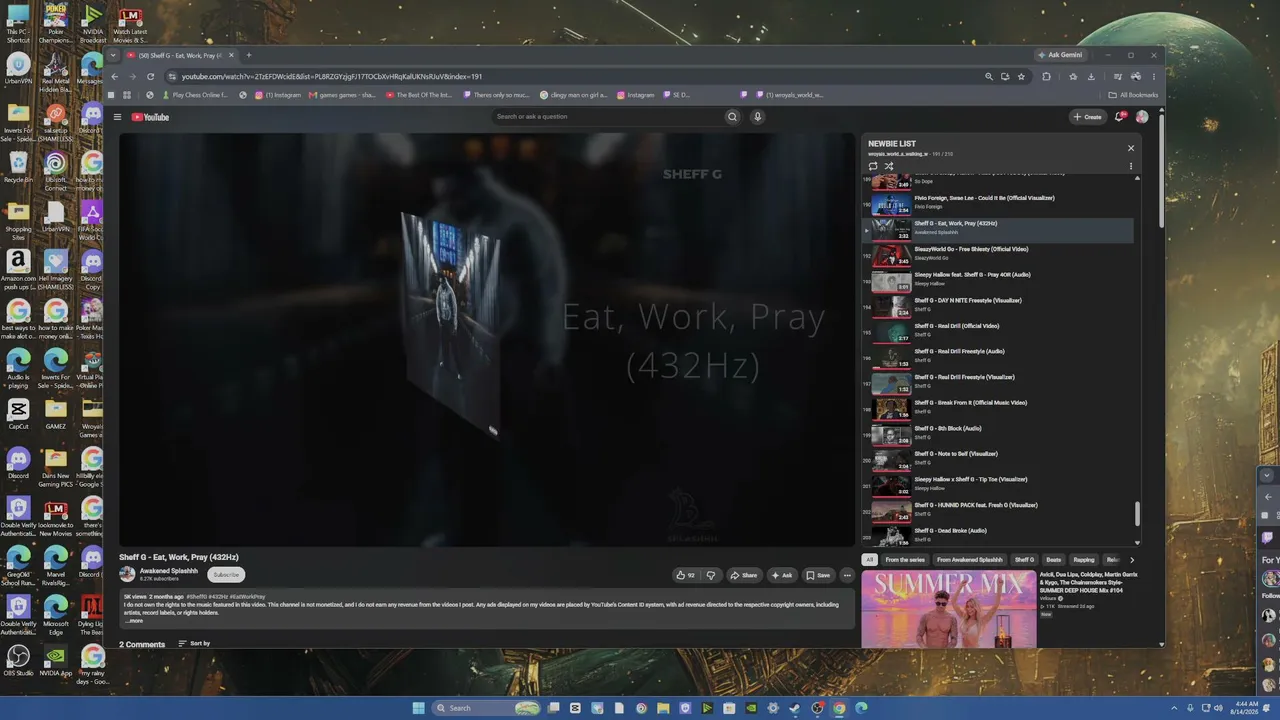Play Sheff G - 8th Block (Audio)
This screenshot has height=720, width=1280.
click(x=1000, y=435)
